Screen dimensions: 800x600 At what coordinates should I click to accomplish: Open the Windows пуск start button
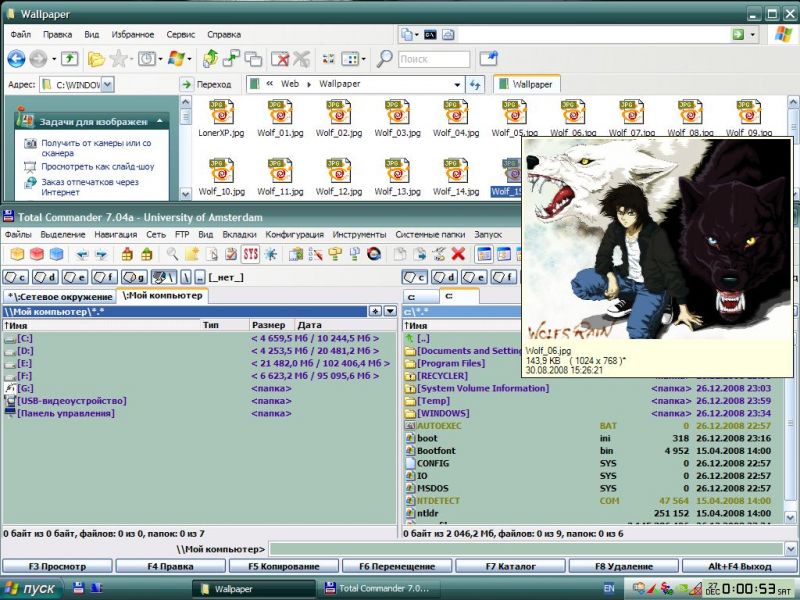(x=30, y=589)
